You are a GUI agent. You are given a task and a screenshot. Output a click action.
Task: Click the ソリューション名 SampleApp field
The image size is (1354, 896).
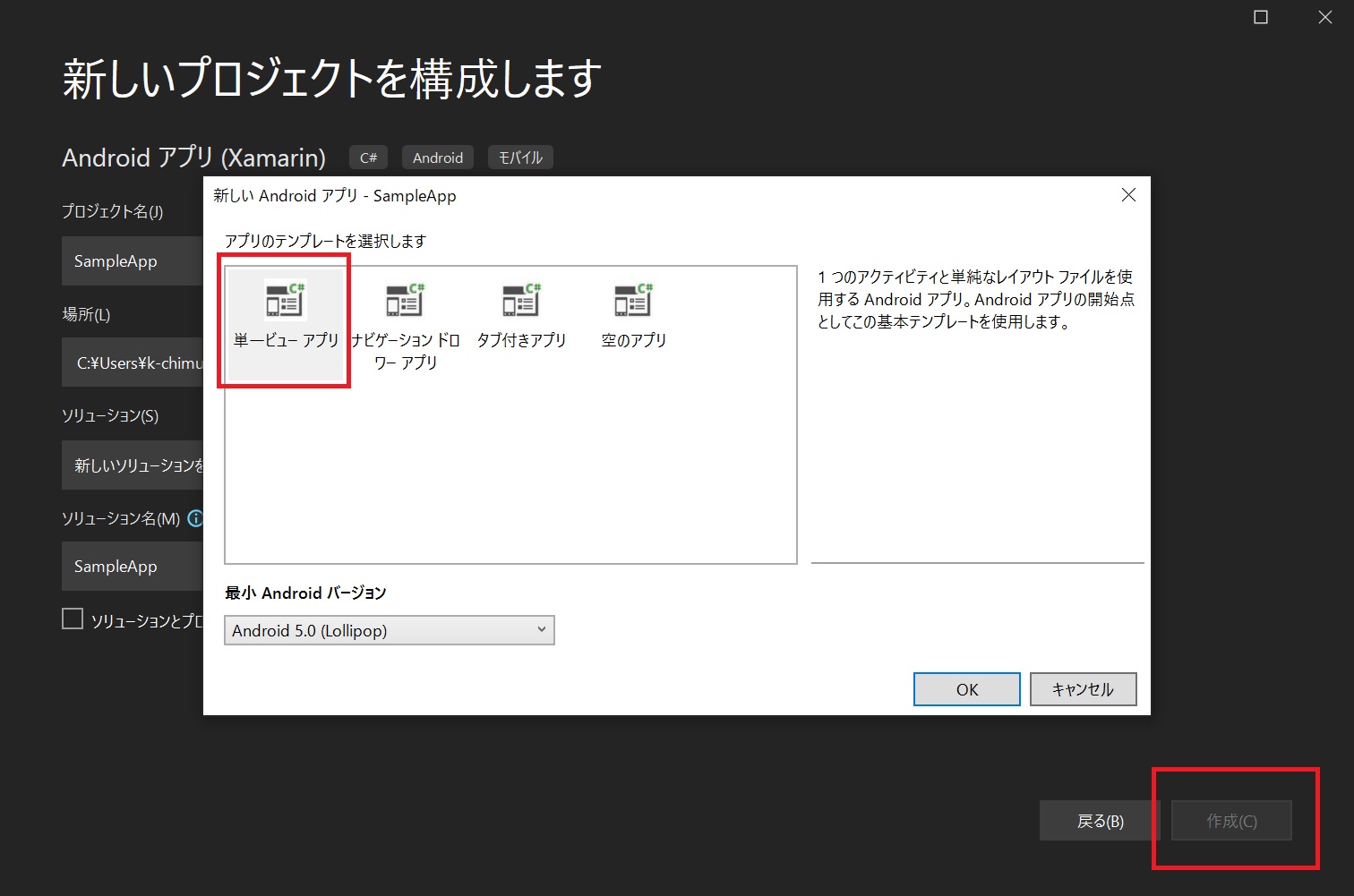pyautogui.click(x=133, y=567)
